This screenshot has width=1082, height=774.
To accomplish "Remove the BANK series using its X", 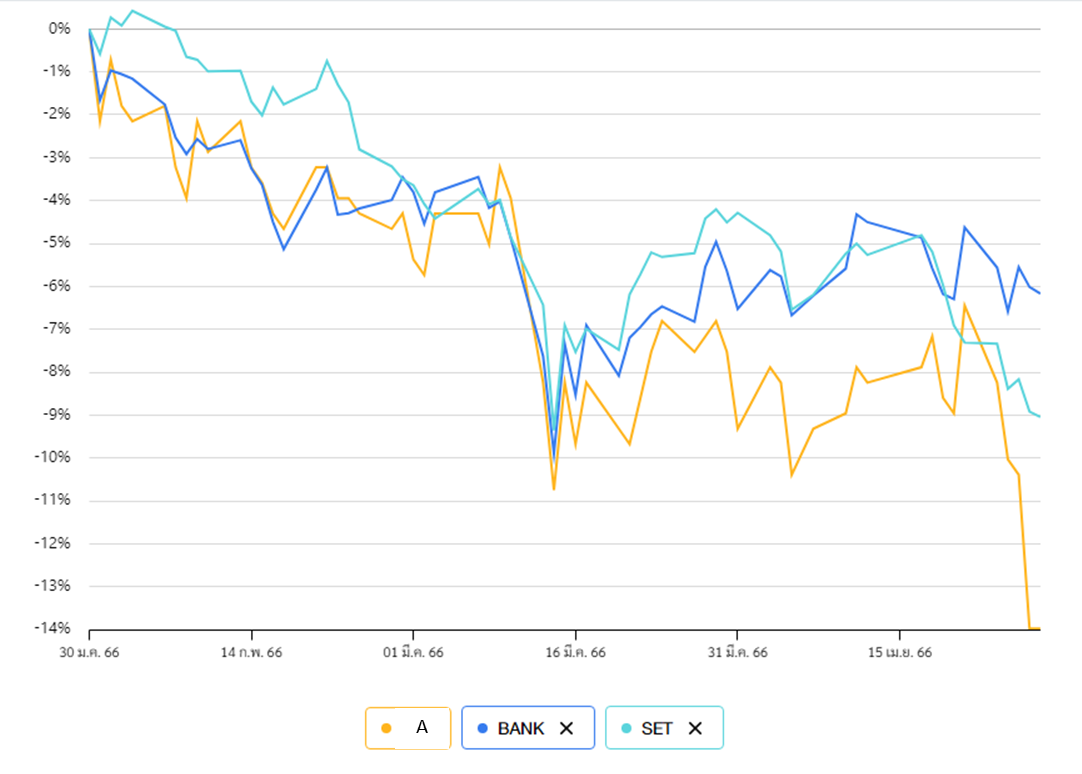I will click(x=566, y=728).
